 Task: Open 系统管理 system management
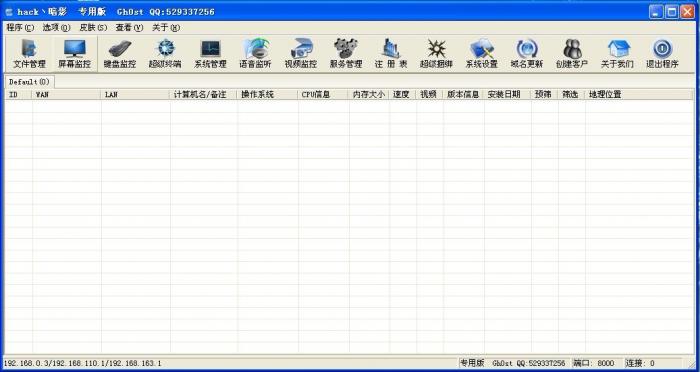pyautogui.click(x=210, y=54)
